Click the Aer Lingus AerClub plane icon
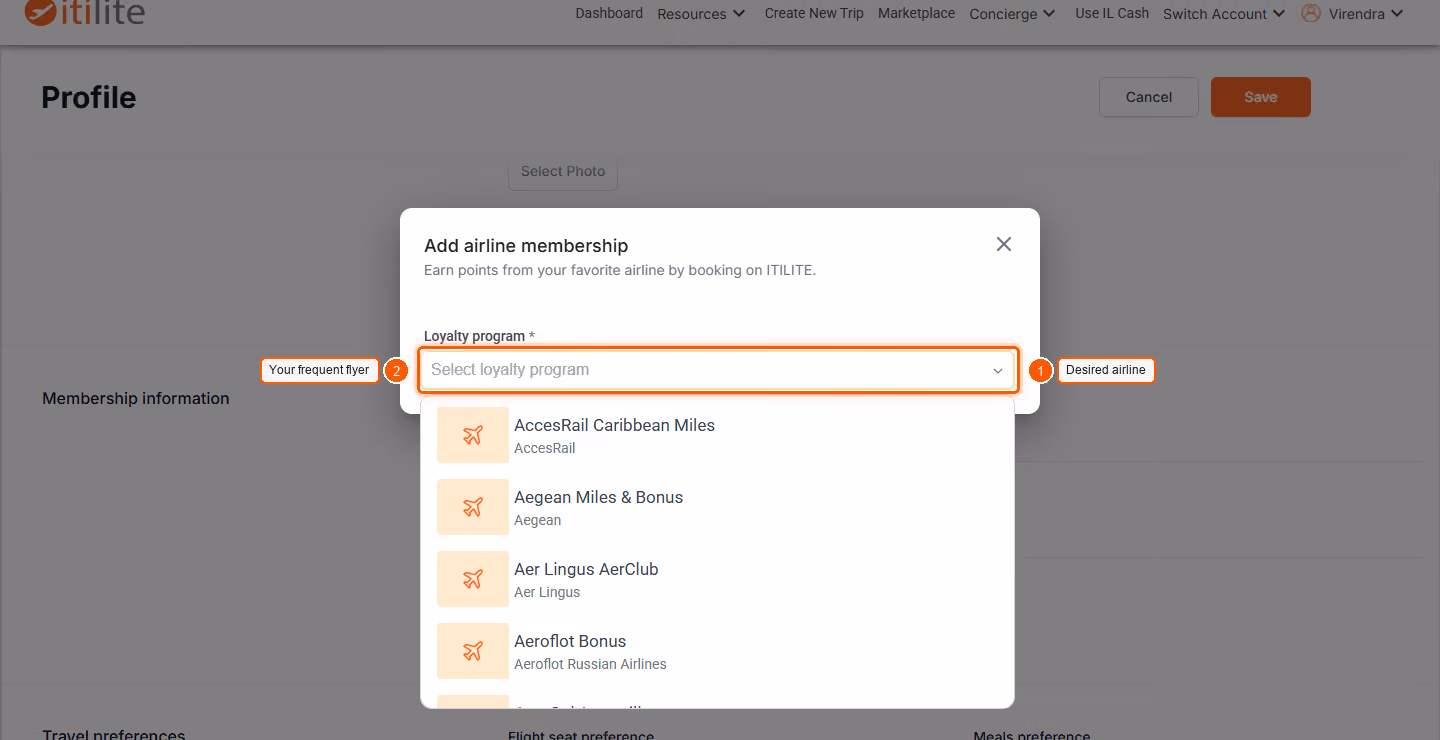Viewport: 1440px width, 740px height. (473, 579)
